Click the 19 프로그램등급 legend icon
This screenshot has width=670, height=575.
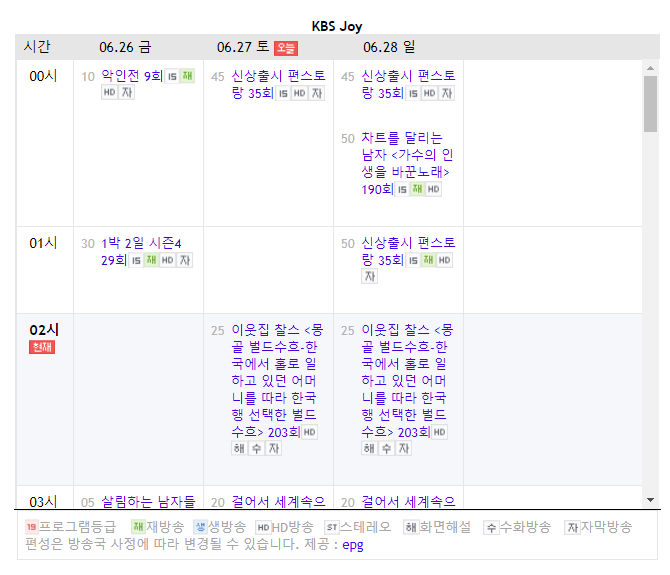[x=32, y=527]
